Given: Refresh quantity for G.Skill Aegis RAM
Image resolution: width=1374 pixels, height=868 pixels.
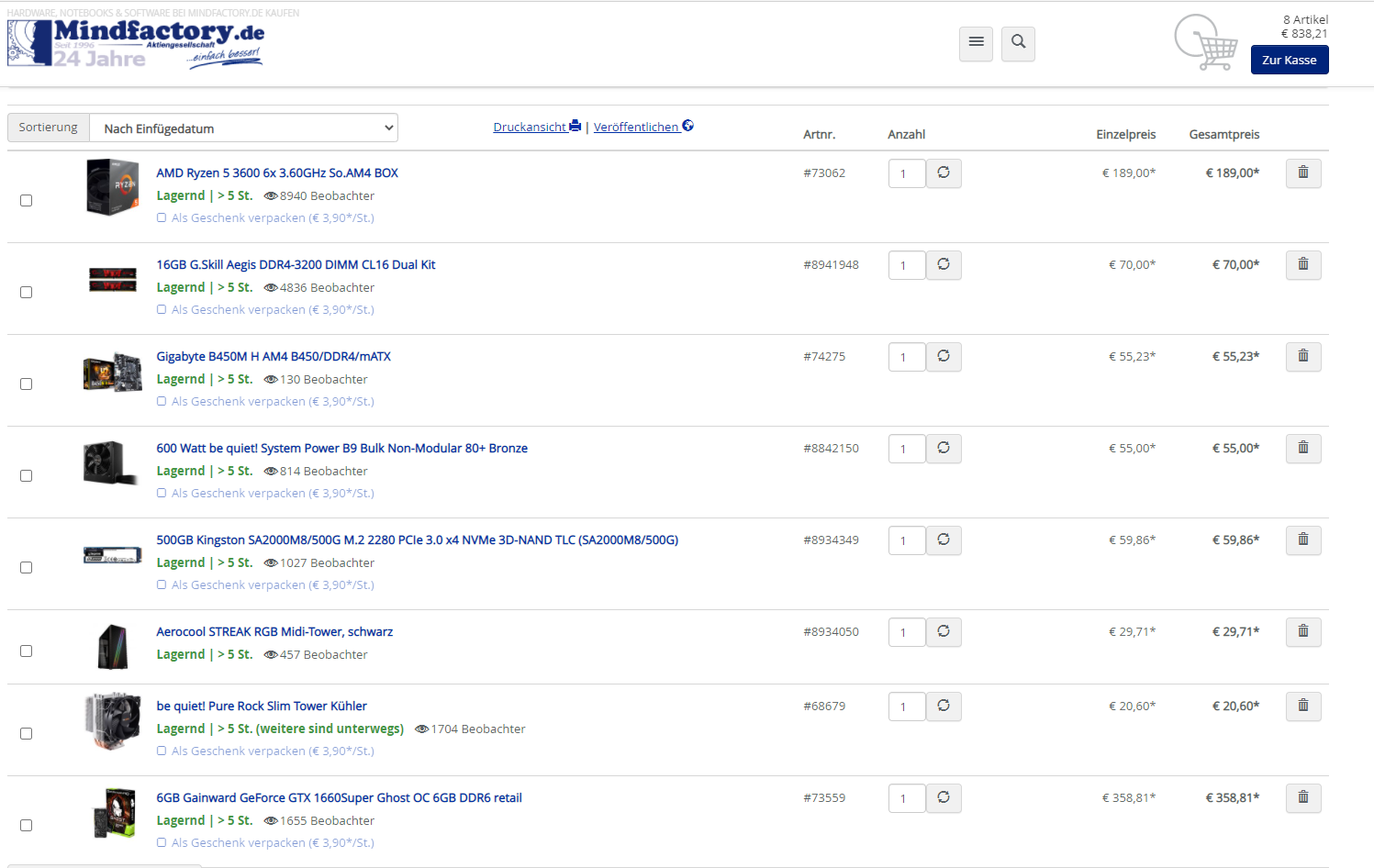Looking at the screenshot, I should pyautogui.click(x=944, y=264).
